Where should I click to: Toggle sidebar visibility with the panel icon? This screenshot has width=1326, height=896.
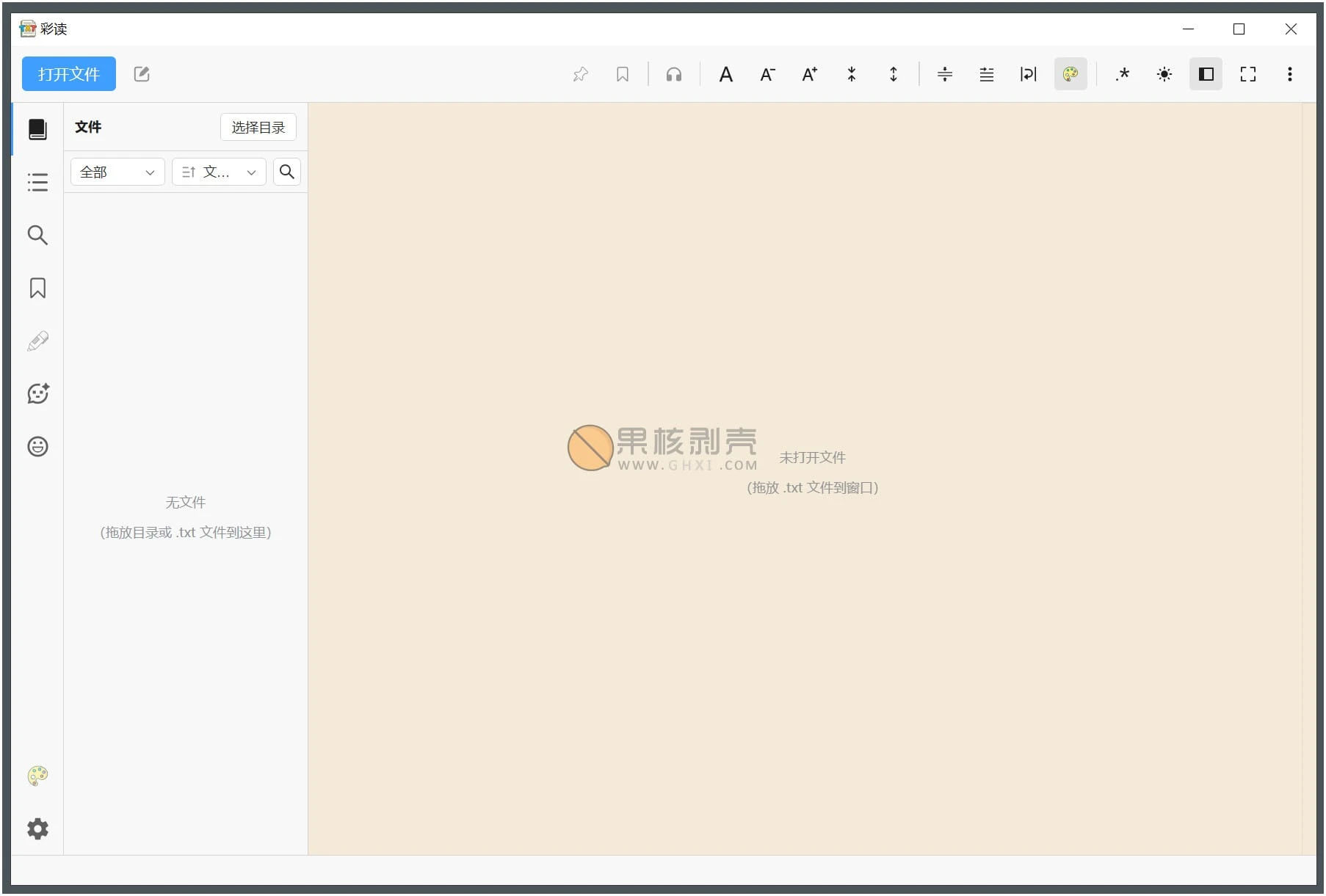(x=1206, y=74)
